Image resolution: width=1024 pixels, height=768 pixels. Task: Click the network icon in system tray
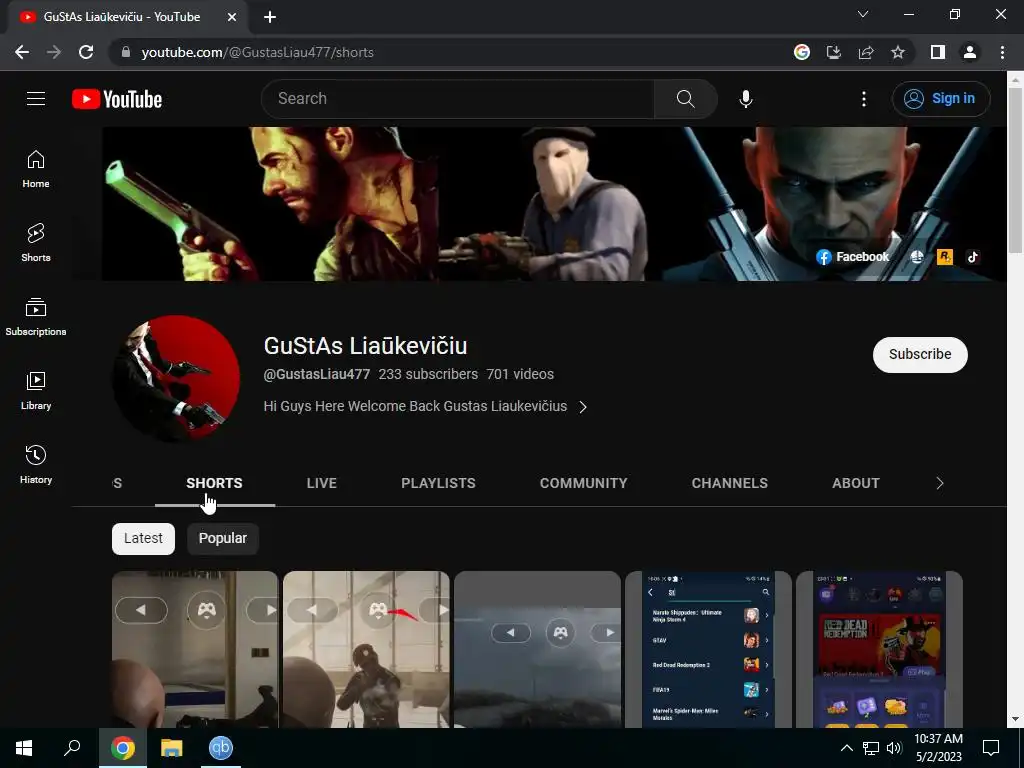tap(871, 748)
